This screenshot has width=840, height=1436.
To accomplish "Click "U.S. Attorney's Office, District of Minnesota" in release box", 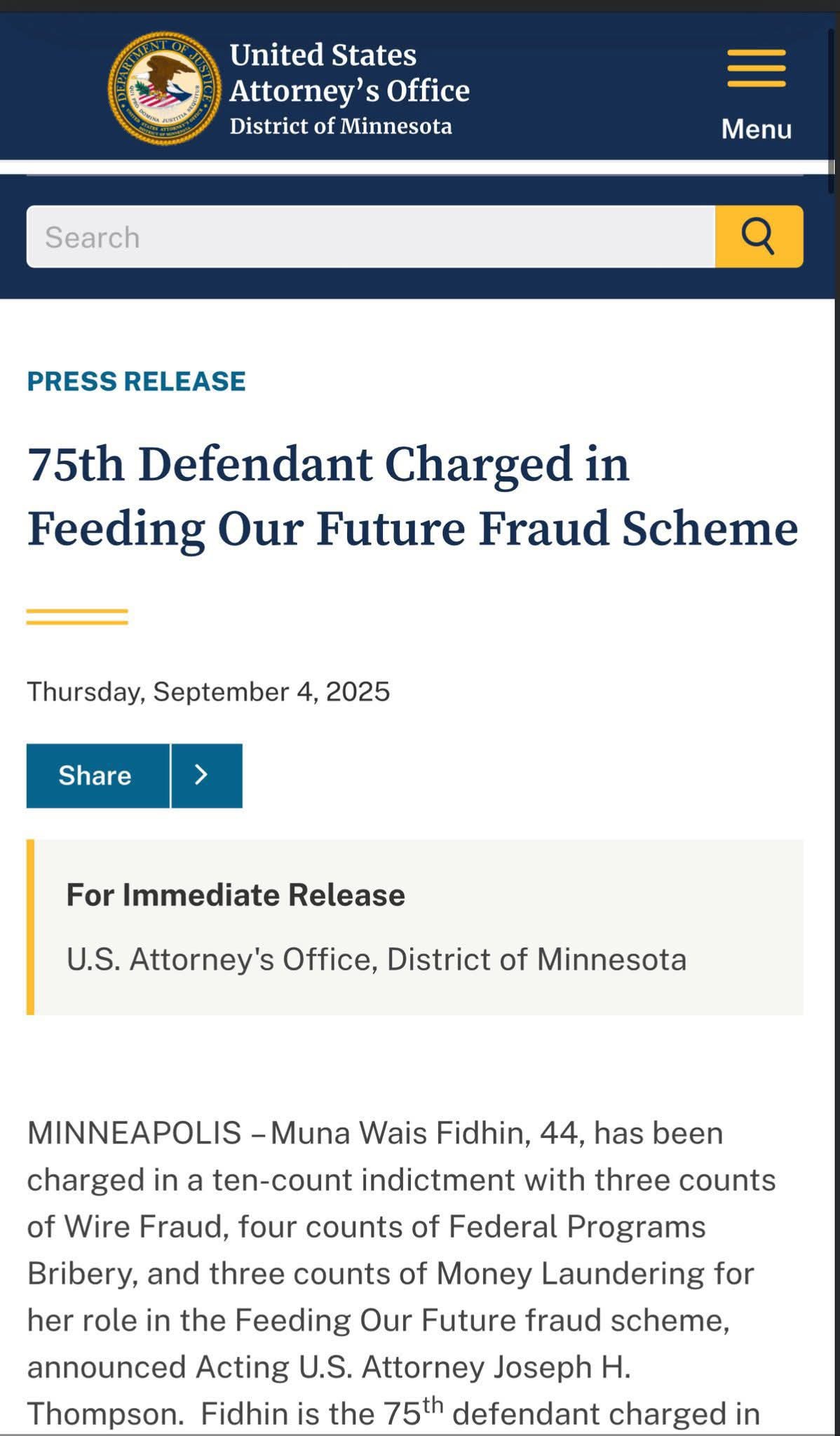I will point(376,959).
